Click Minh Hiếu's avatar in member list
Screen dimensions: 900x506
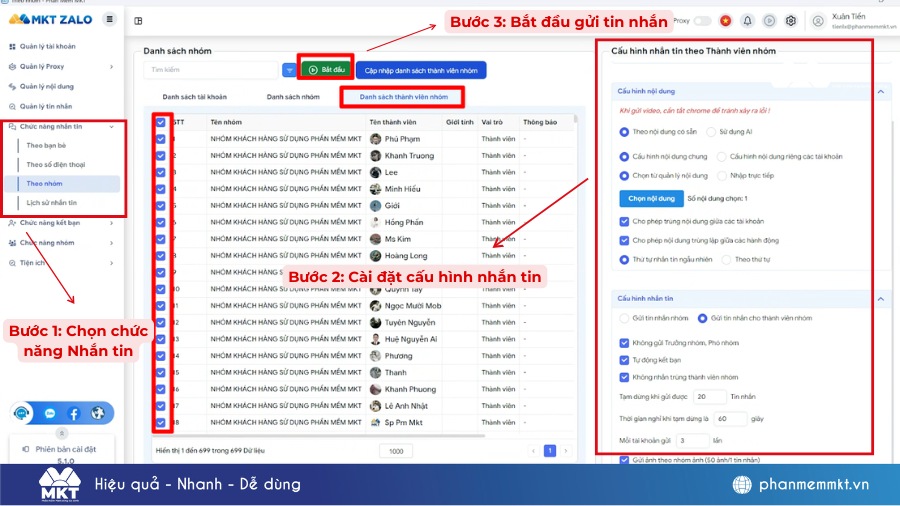[375, 189]
